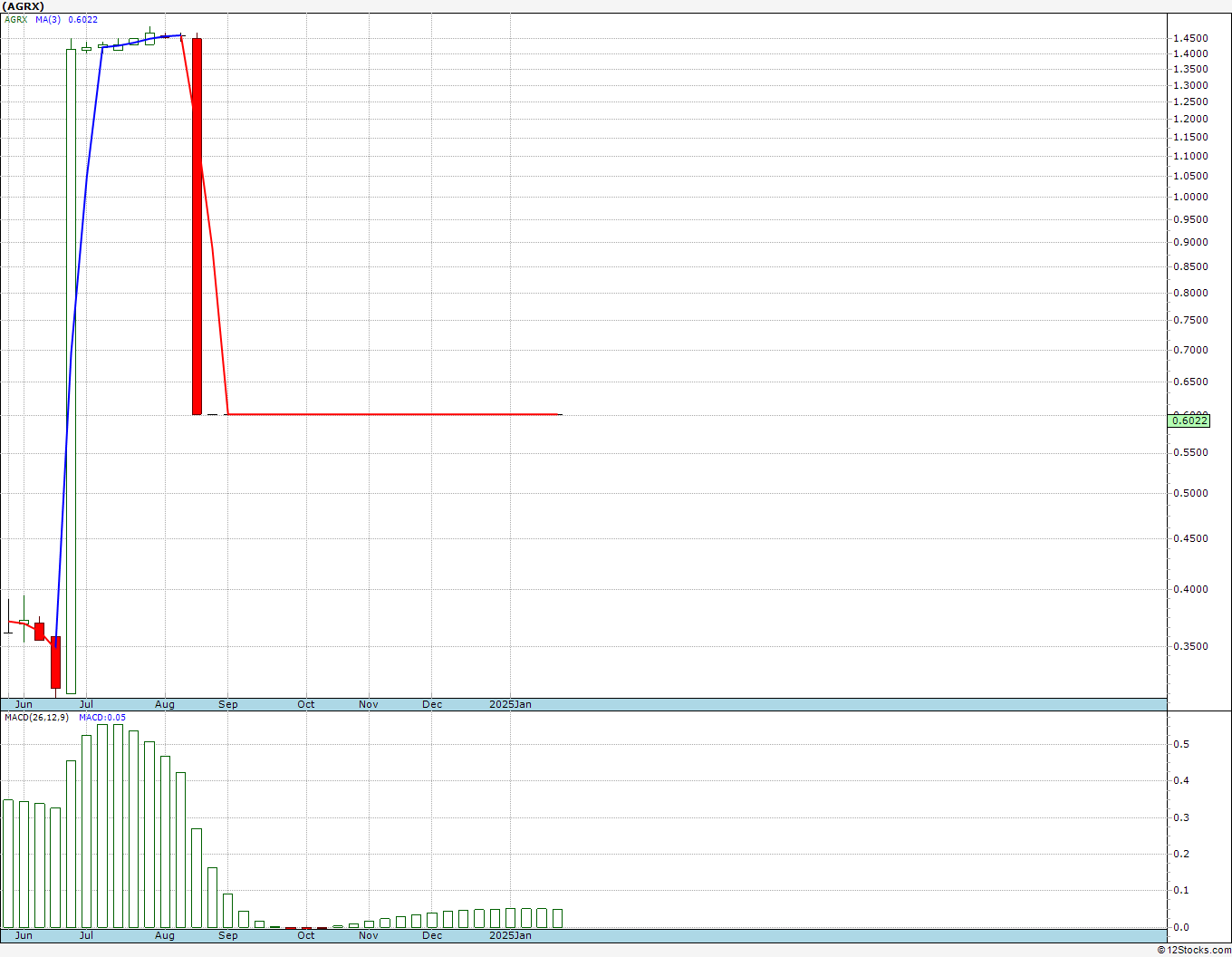This screenshot has height=957, width=1232.
Task: Click the 1.0000 price axis label
Action: [1189, 198]
